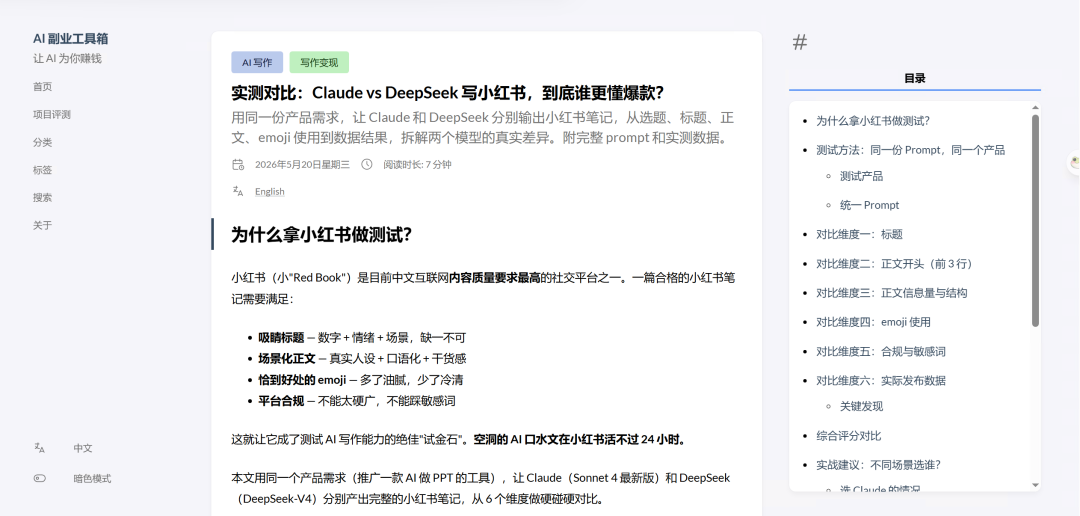Jump to 对比维度三：正文信息量与结构 in TOC

(891, 293)
